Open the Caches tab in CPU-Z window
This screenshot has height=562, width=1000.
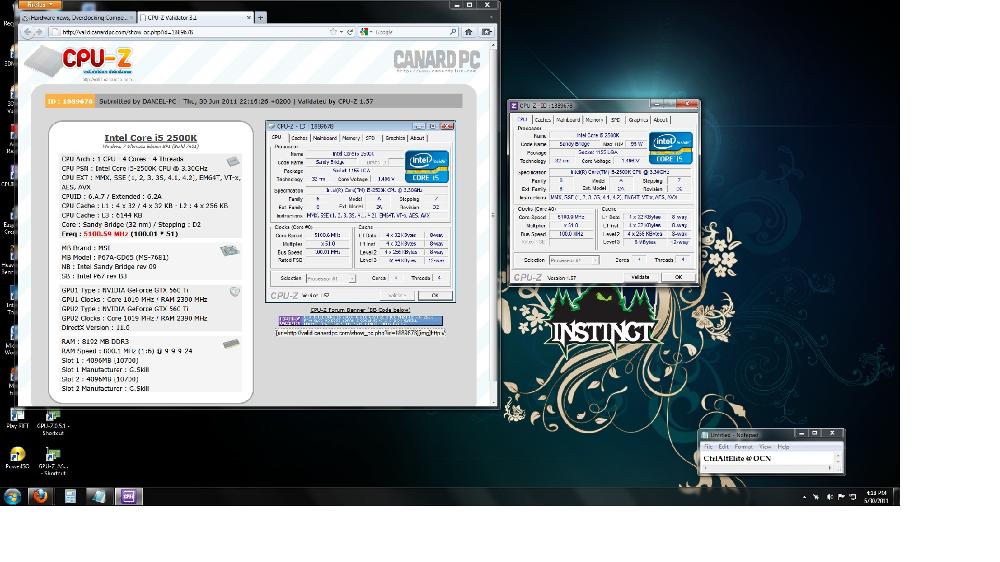click(543, 119)
